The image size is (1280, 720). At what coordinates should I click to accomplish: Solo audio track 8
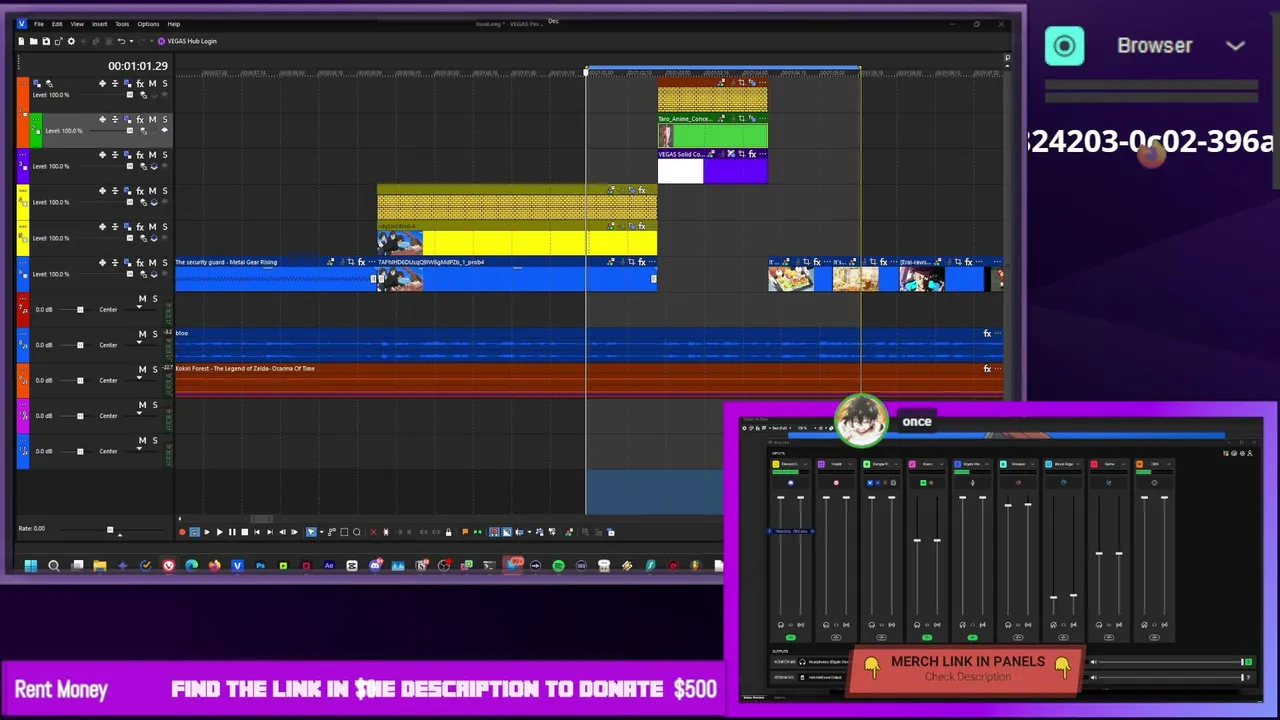click(x=155, y=334)
